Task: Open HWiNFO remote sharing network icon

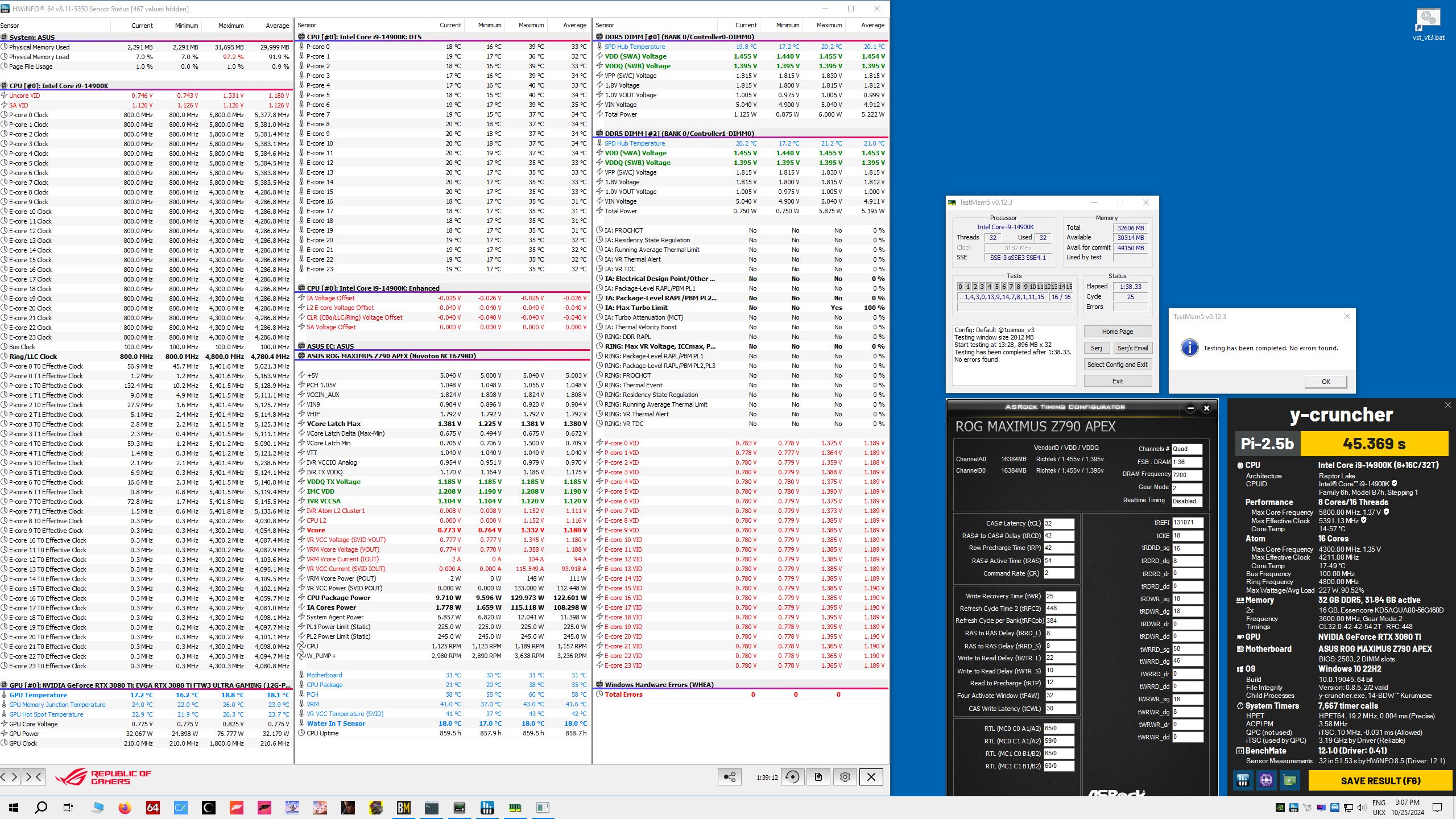Action: click(x=730, y=777)
